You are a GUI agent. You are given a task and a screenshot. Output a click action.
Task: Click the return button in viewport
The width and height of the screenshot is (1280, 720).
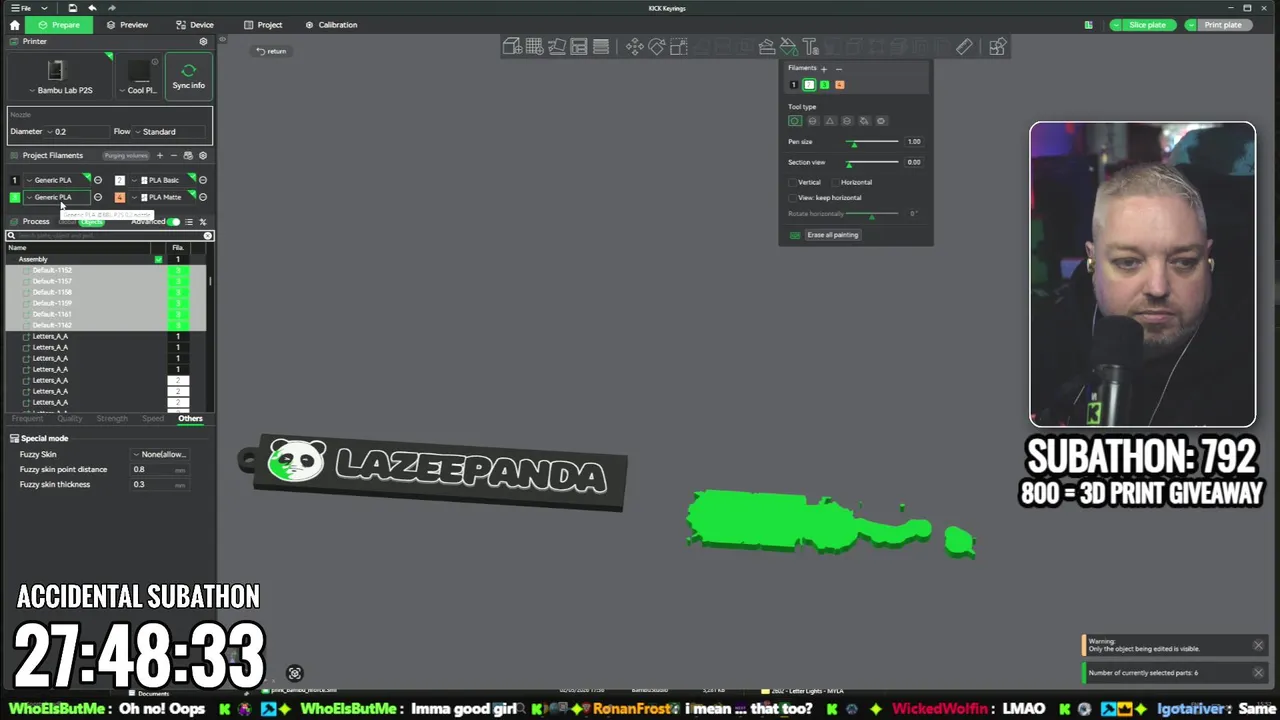271,51
